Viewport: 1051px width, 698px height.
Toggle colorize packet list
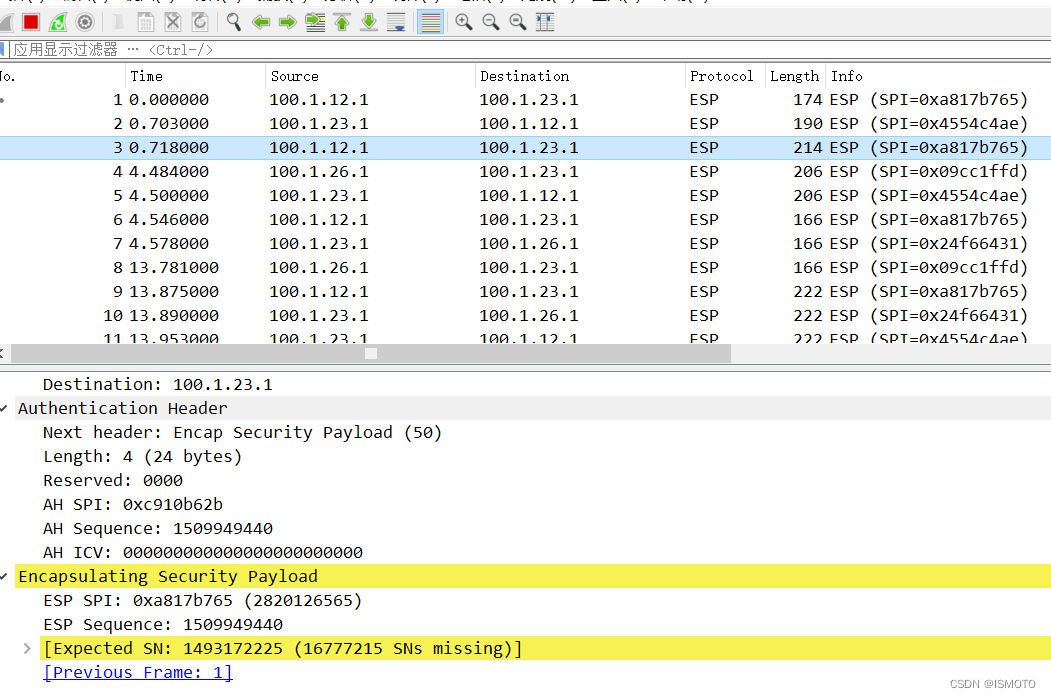tap(430, 21)
